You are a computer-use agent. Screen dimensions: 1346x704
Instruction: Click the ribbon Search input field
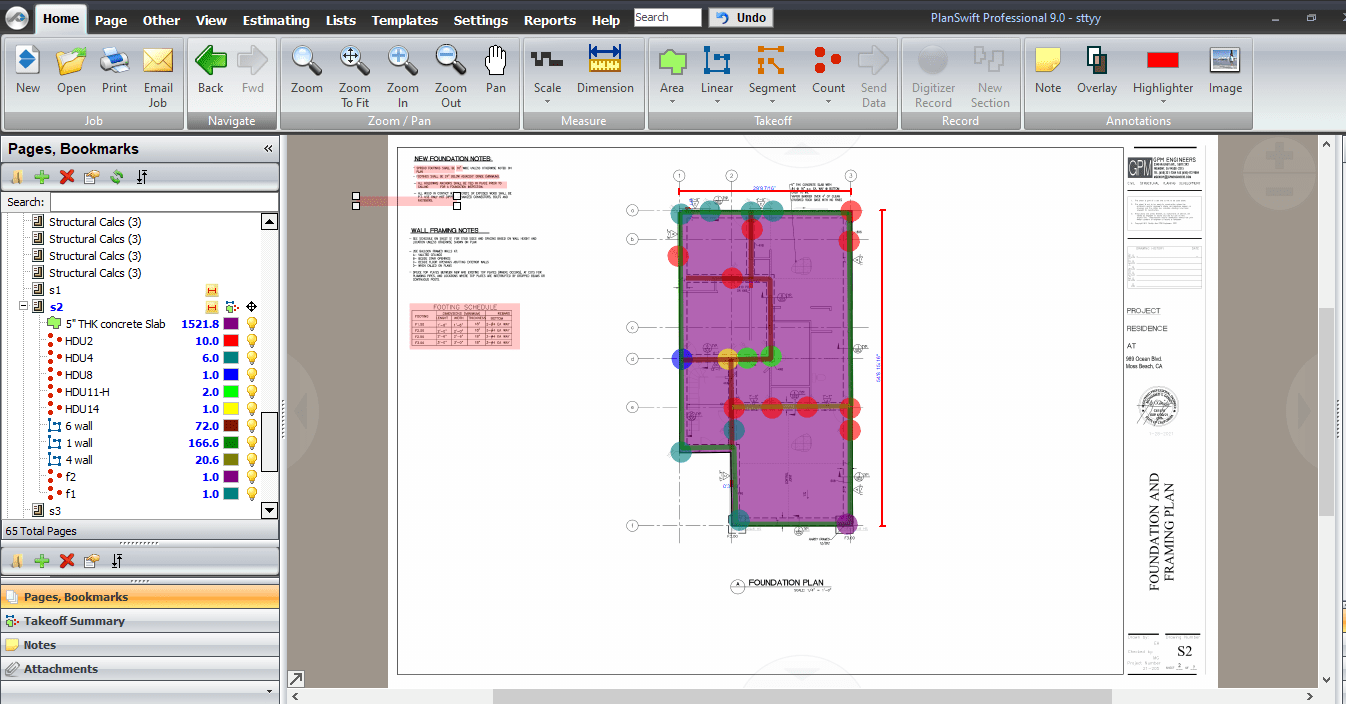click(x=667, y=17)
